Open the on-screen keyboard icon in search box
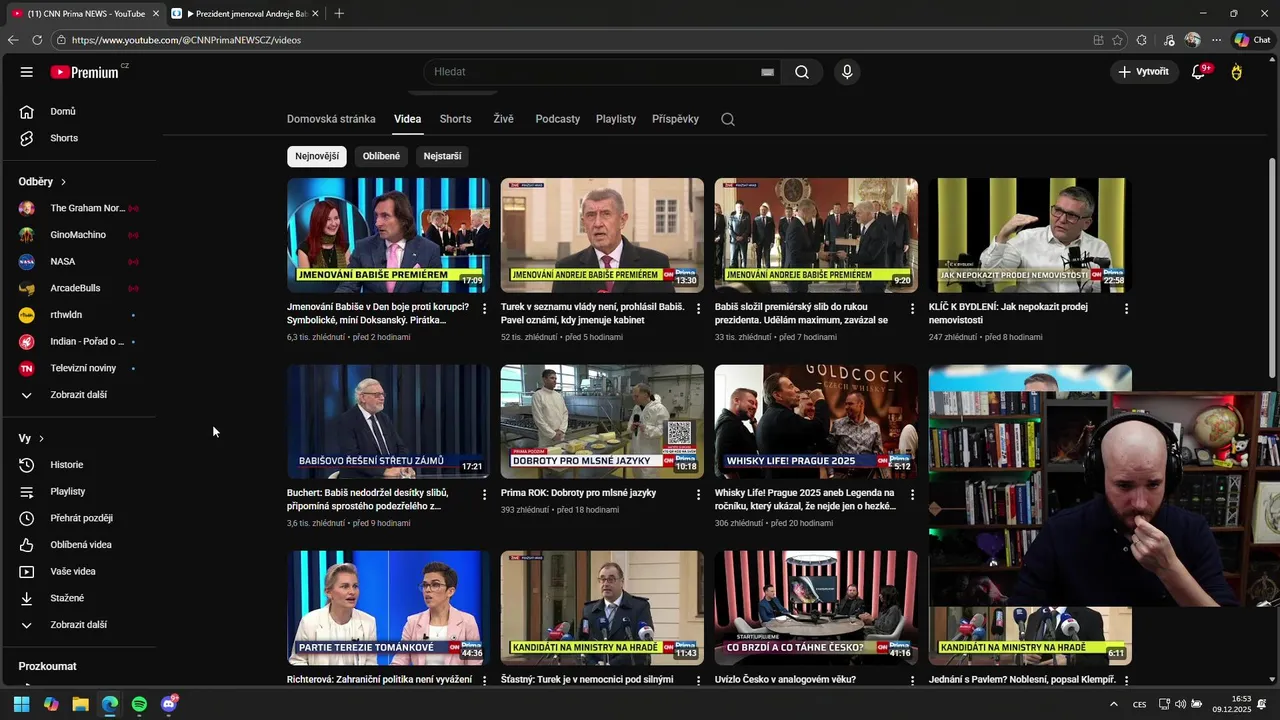This screenshot has height=720, width=1280. (768, 72)
